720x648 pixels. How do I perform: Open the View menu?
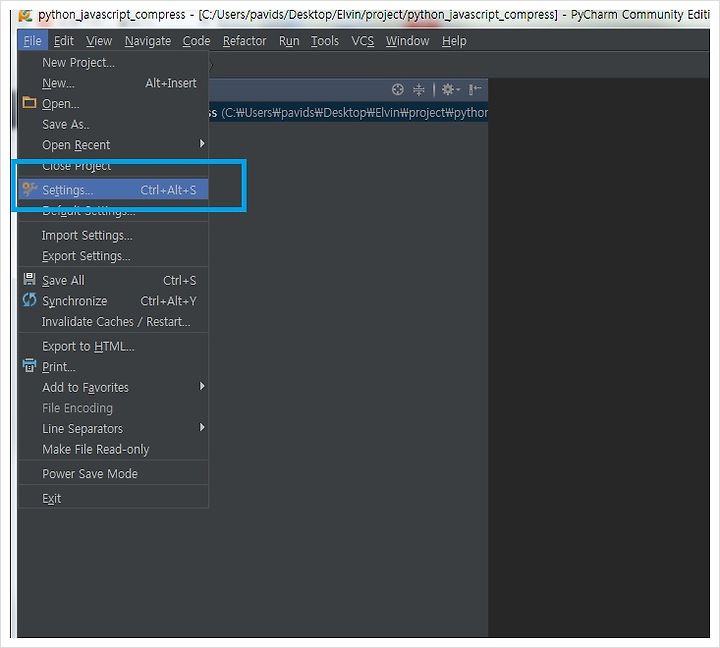coord(99,41)
